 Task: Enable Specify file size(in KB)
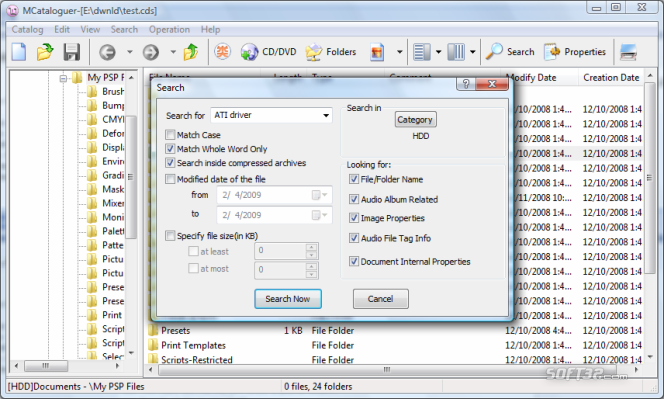click(x=170, y=236)
